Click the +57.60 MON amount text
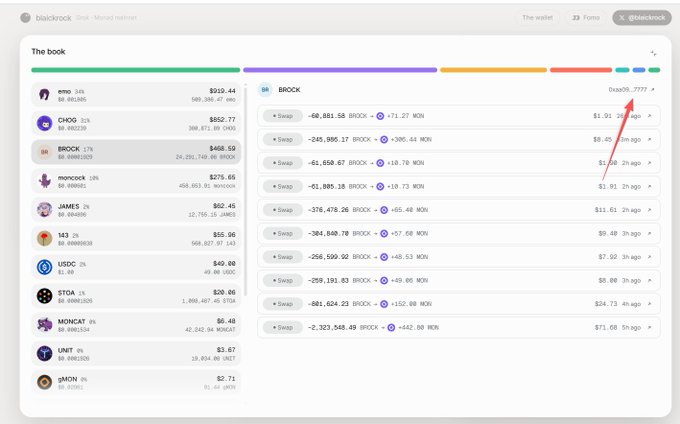This screenshot has height=424, width=680. click(409, 233)
